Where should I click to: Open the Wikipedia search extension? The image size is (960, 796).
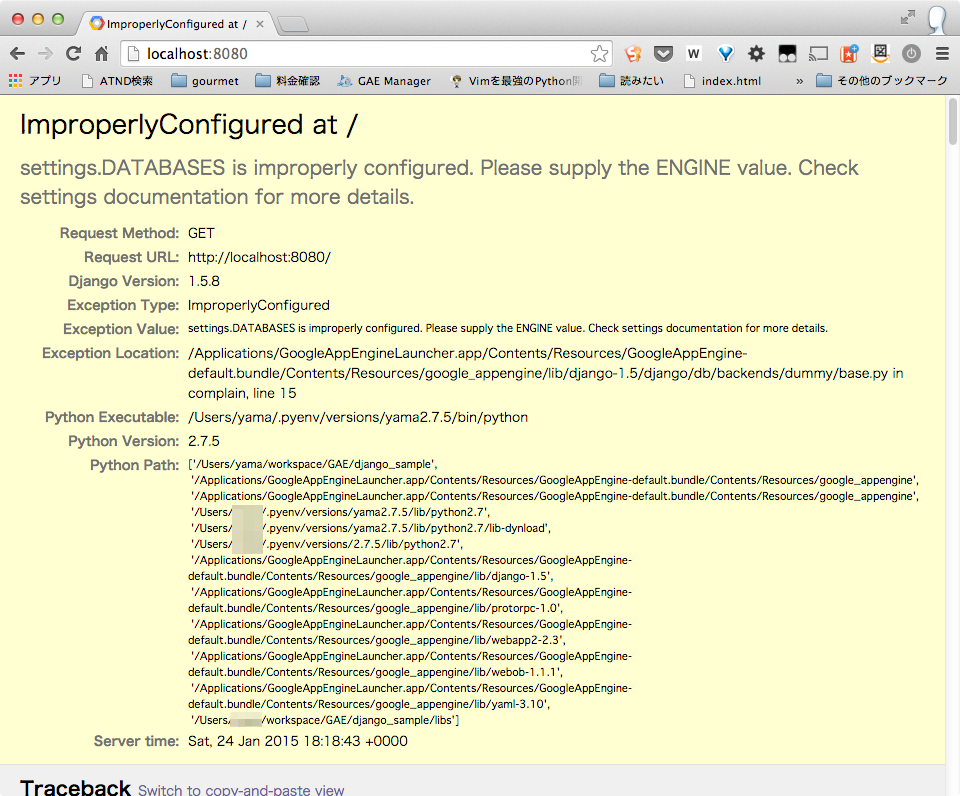693,53
